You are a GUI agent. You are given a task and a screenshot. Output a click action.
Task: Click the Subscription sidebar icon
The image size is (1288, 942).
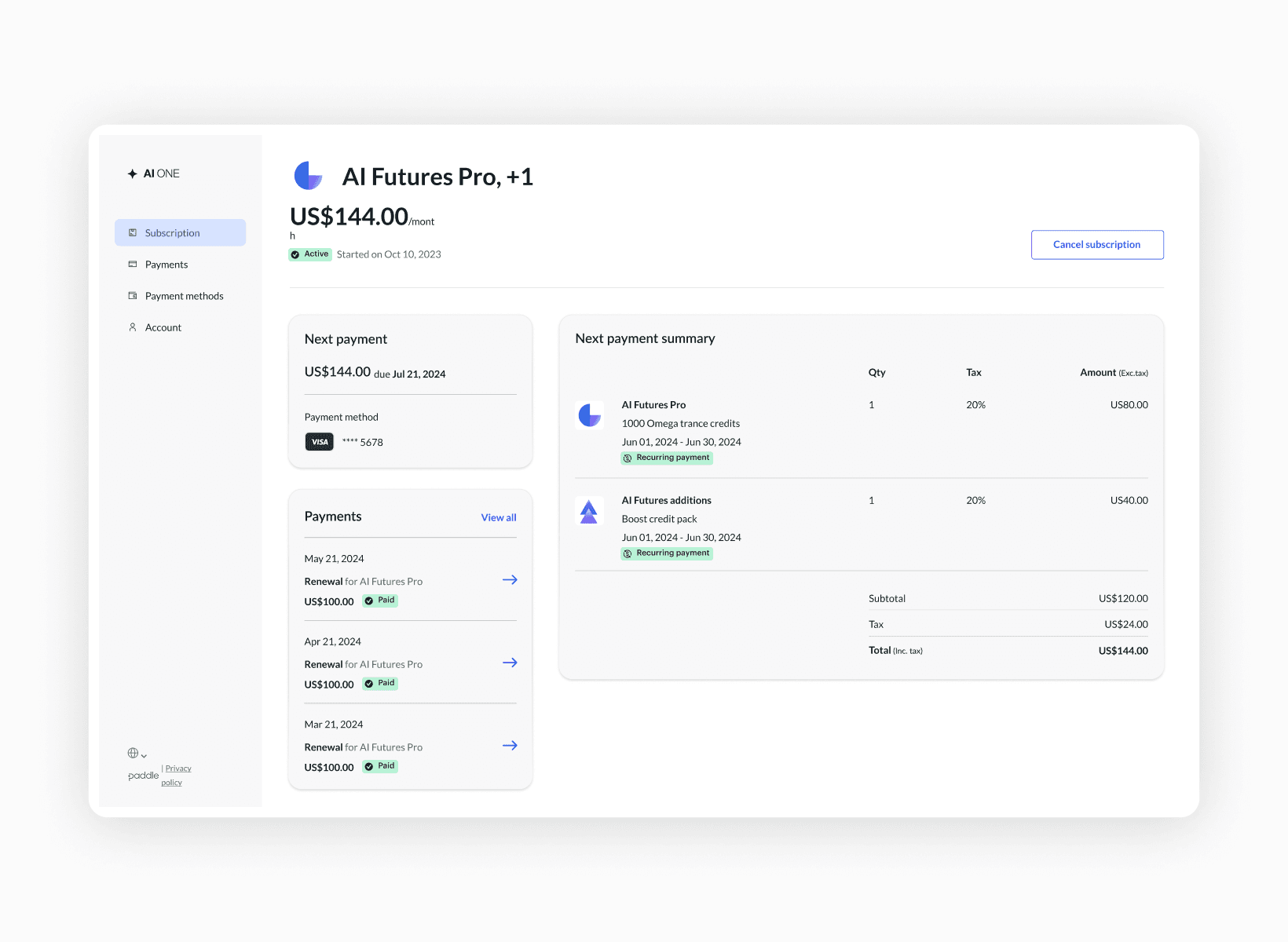pyautogui.click(x=133, y=232)
